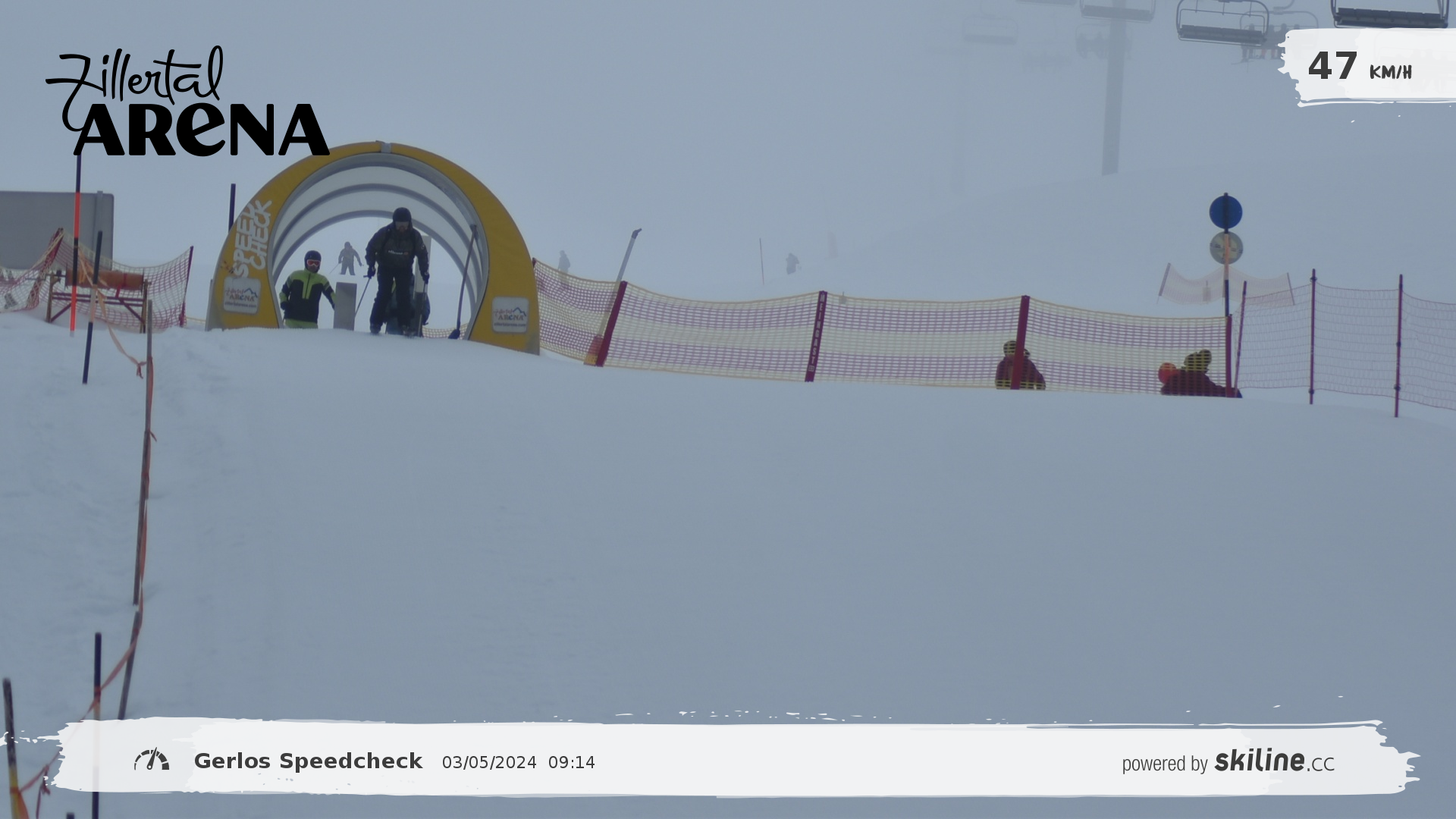Click the speedometer icon in the bottom banner

(152, 760)
